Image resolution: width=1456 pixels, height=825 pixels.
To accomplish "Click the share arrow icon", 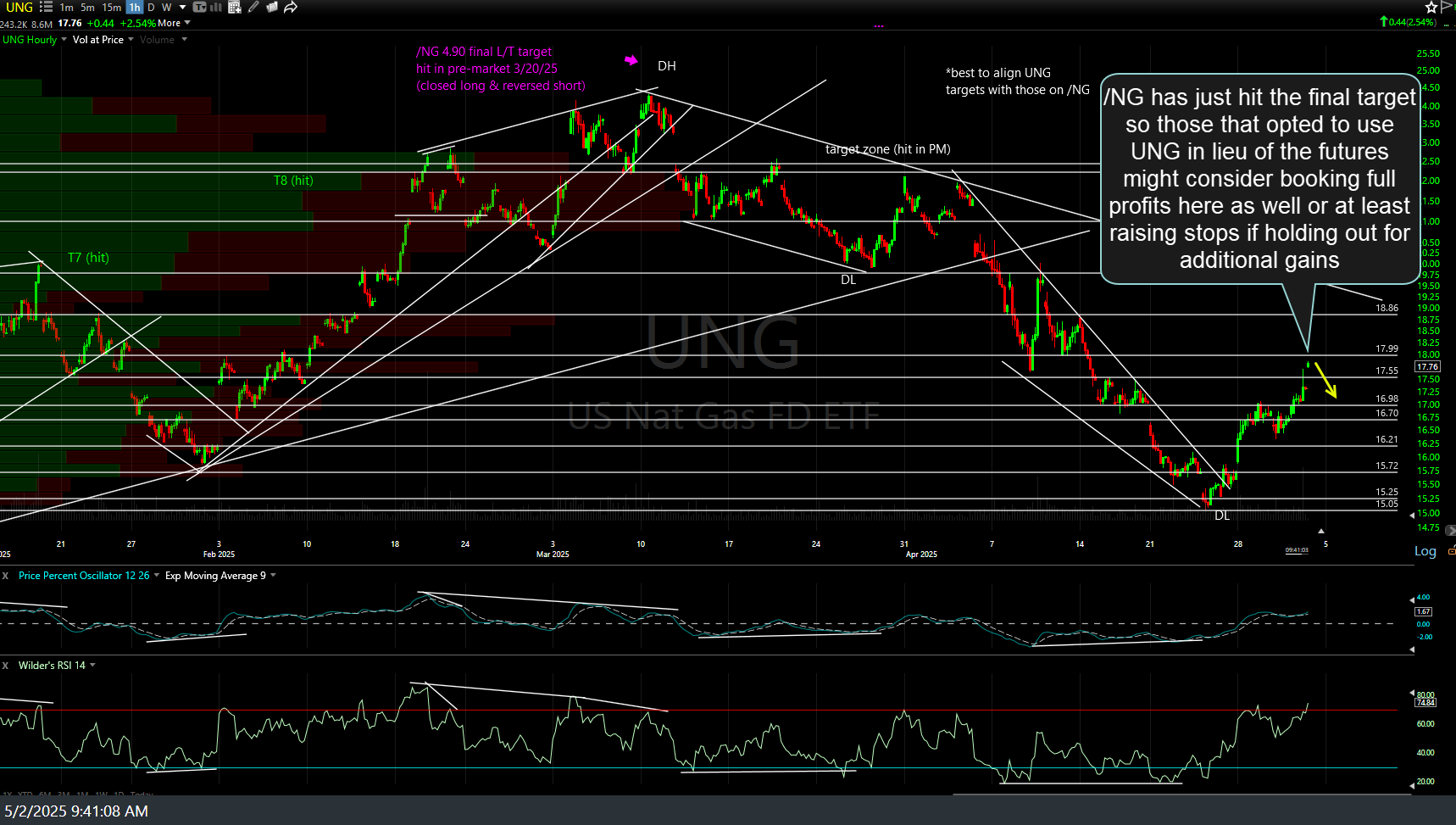I will click(x=291, y=7).
